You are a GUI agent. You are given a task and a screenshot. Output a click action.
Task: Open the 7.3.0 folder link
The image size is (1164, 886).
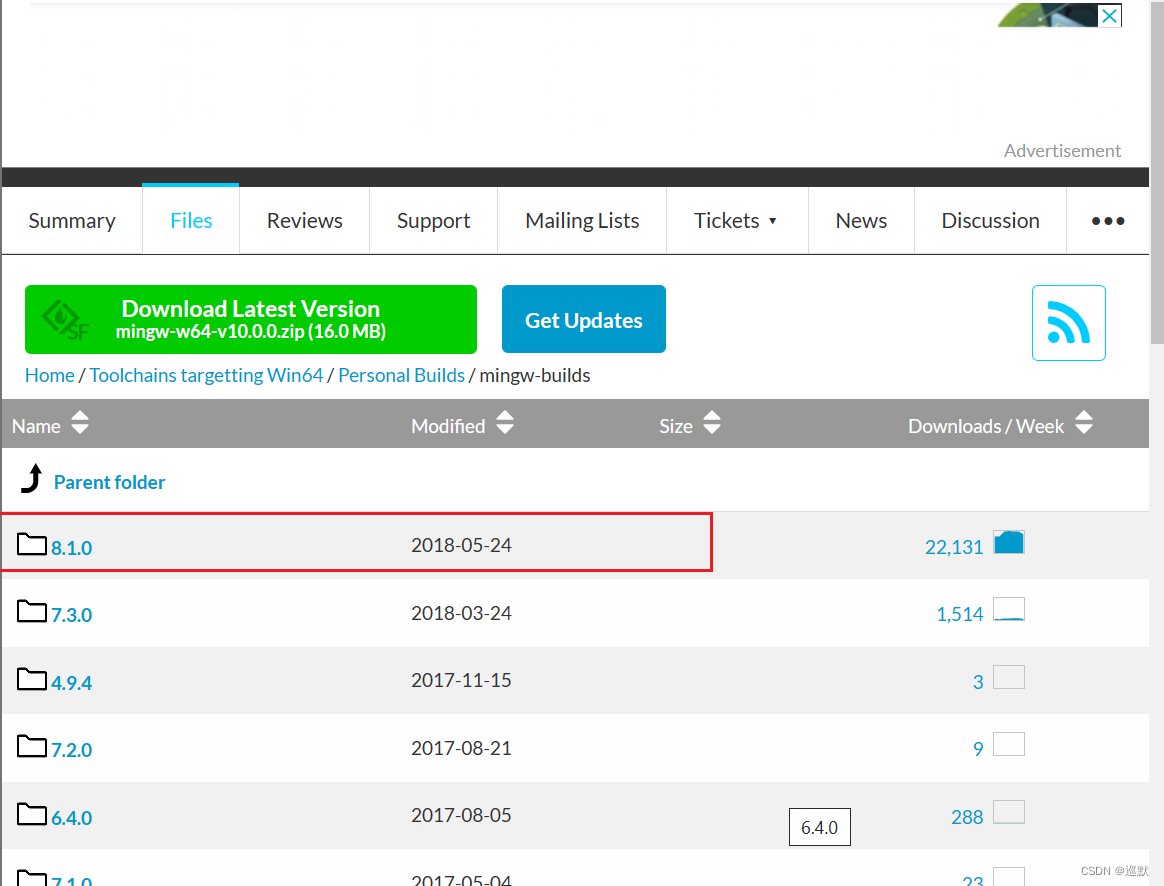[71, 615]
